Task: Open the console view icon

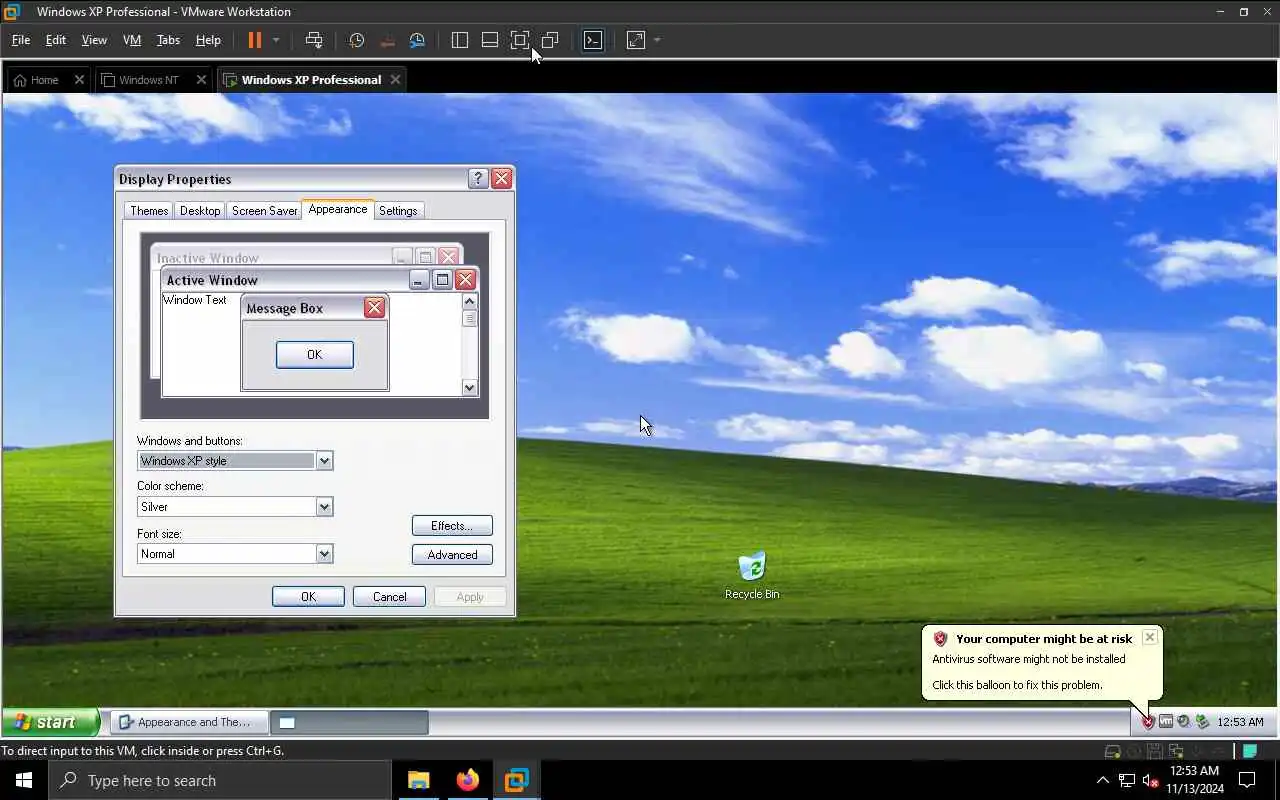Action: pos(593,40)
